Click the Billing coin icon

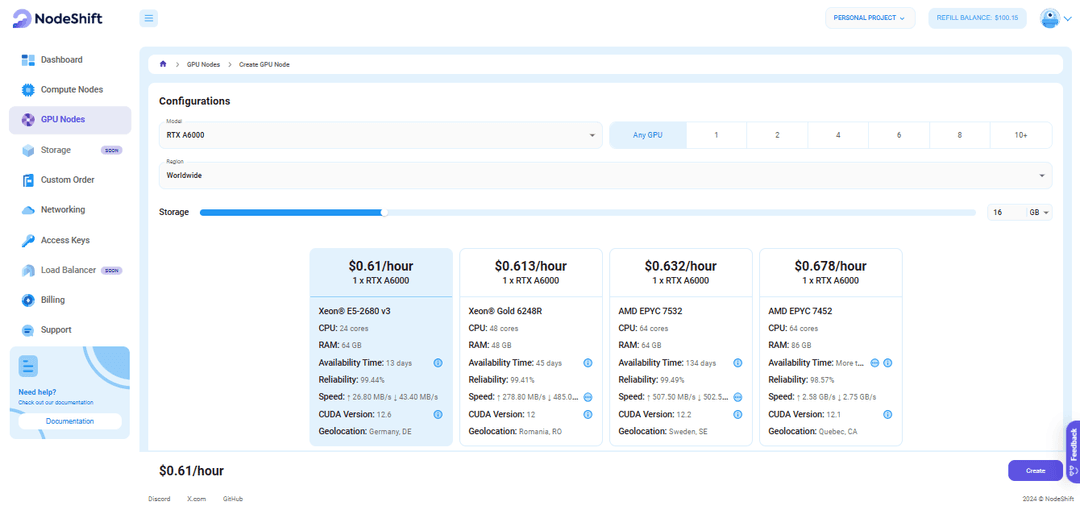coord(28,300)
